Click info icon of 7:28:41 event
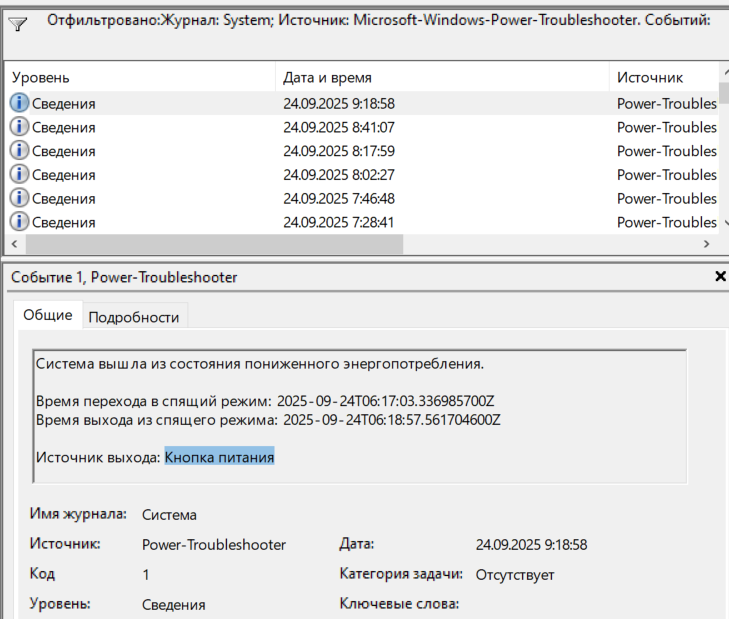The image size is (729, 619). point(19,221)
